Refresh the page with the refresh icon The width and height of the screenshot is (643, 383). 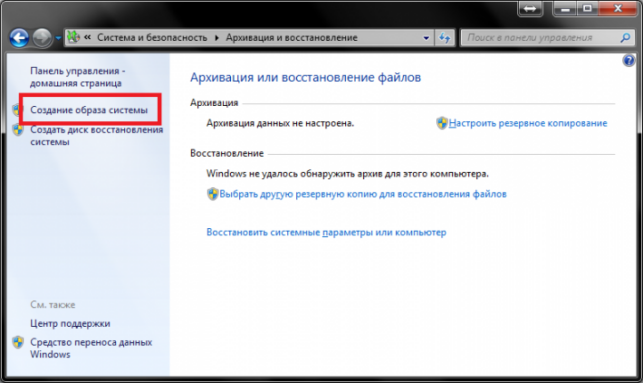click(445, 38)
